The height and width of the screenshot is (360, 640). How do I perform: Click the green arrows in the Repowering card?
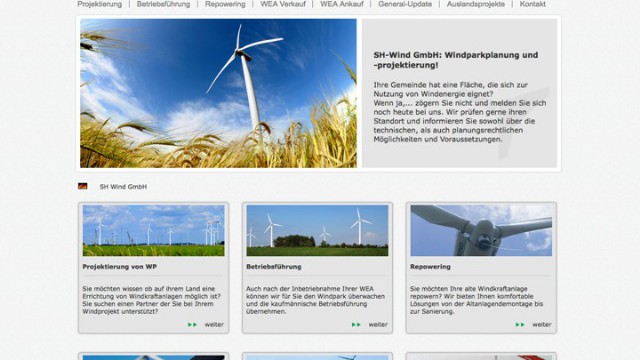[x=520, y=324]
